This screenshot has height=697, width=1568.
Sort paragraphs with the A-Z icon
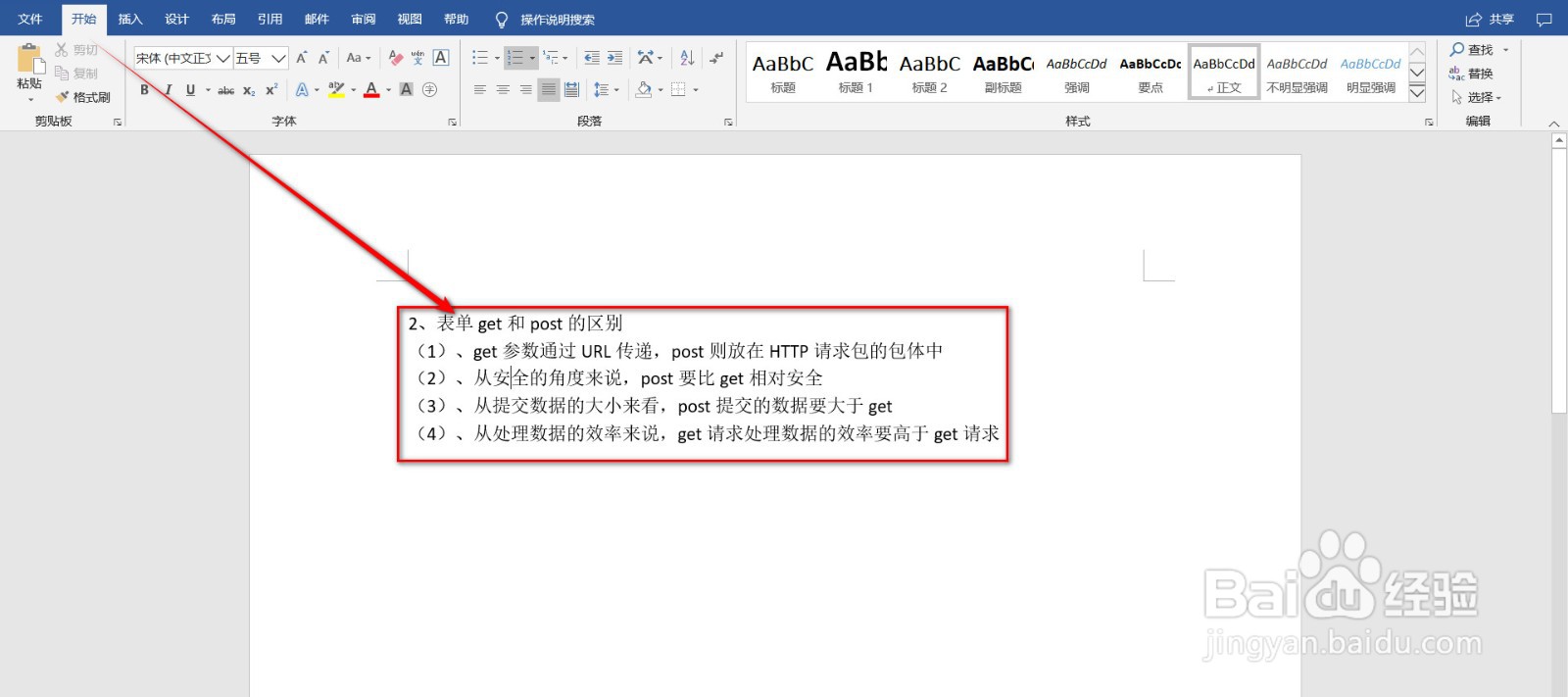click(687, 58)
